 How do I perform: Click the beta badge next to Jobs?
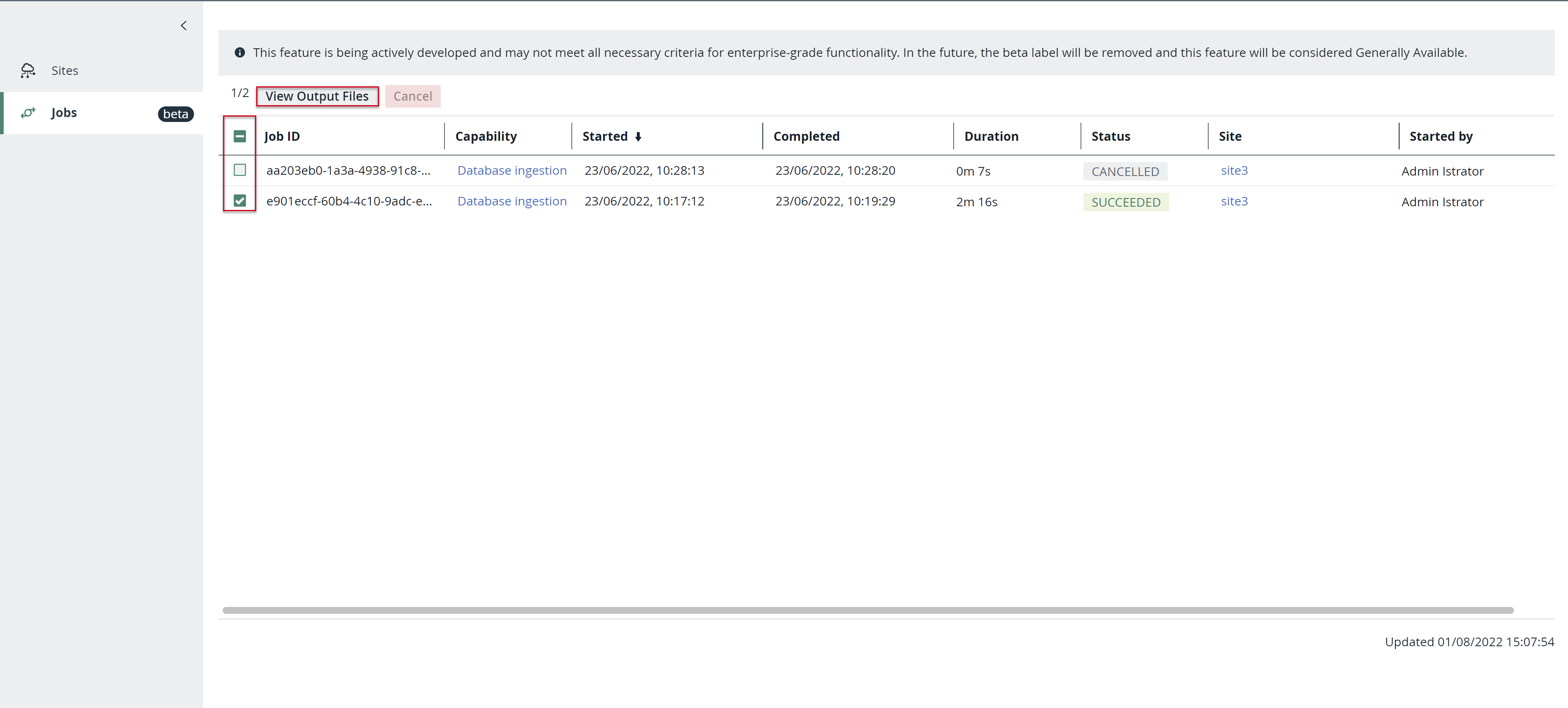[x=175, y=114]
